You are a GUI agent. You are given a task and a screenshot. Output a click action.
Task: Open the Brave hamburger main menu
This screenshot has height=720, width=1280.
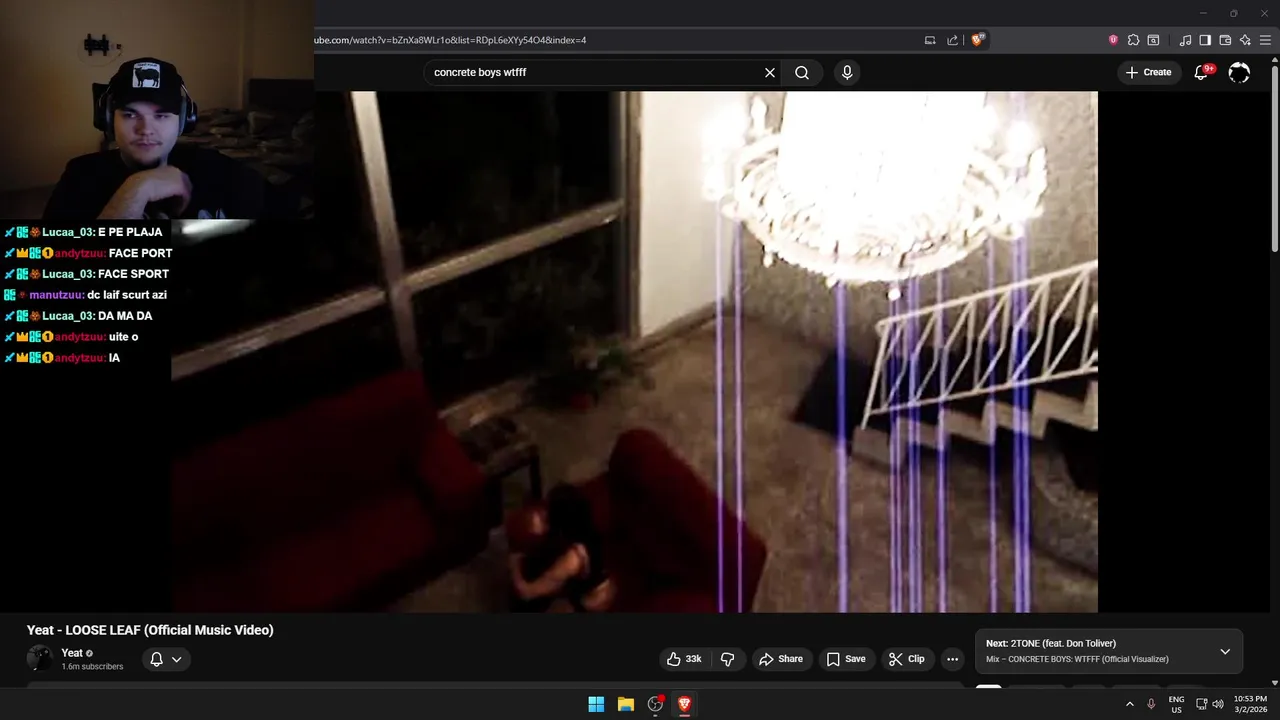point(1265,40)
